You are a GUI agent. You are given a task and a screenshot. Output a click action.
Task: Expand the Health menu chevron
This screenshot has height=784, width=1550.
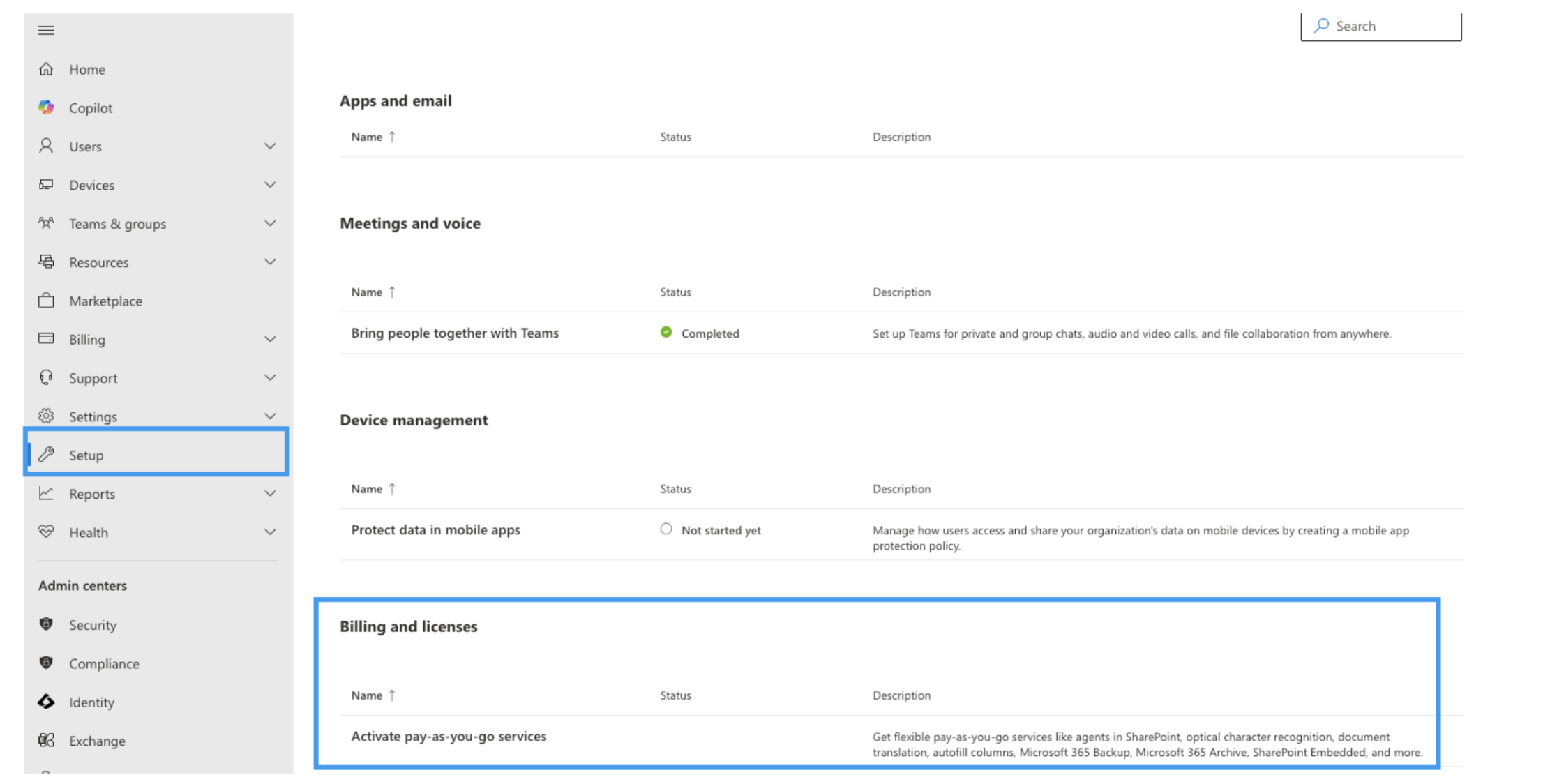(270, 532)
